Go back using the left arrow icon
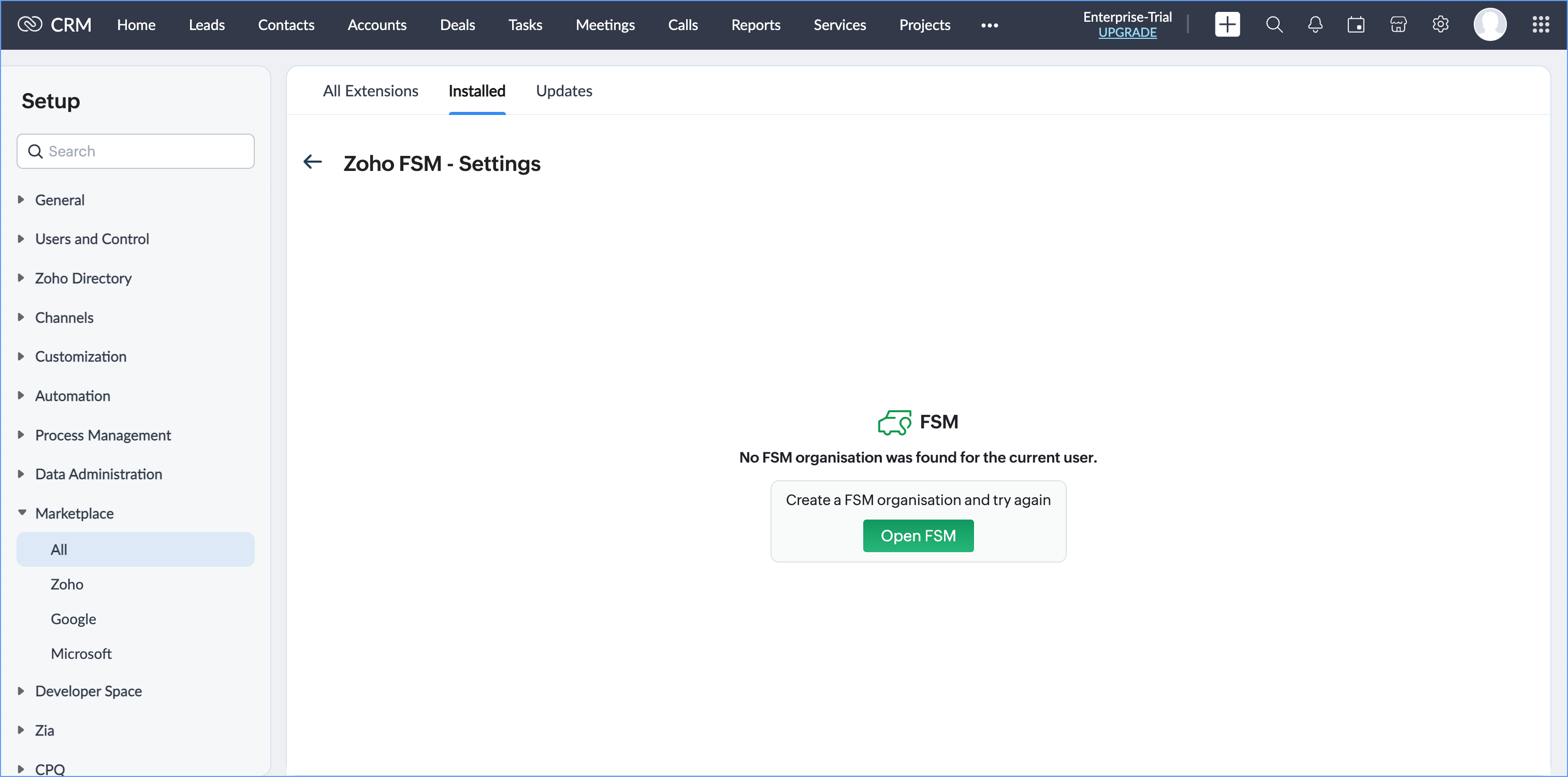This screenshot has height=777, width=1568. coord(313,162)
